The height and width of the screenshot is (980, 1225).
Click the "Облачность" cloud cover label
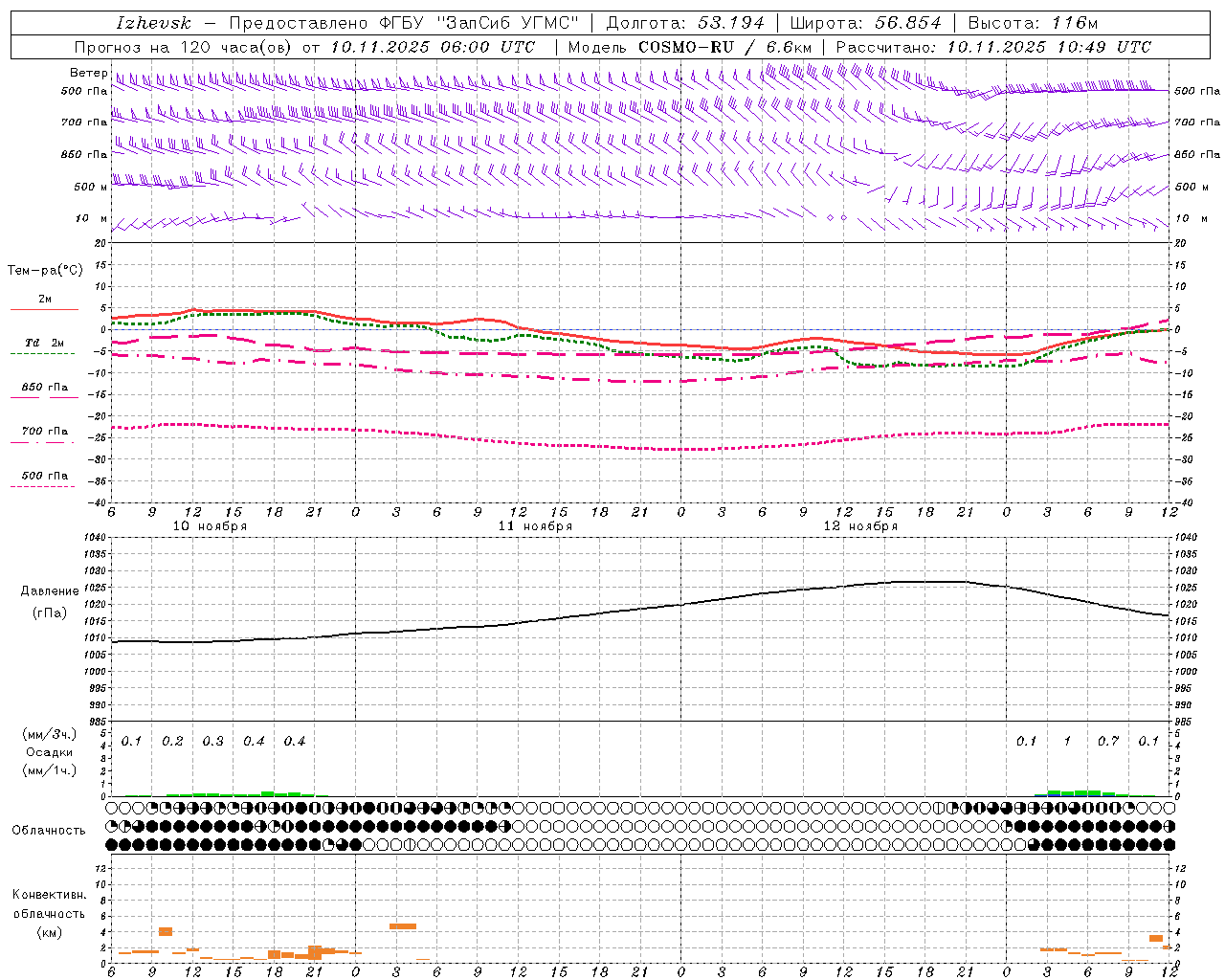click(49, 830)
